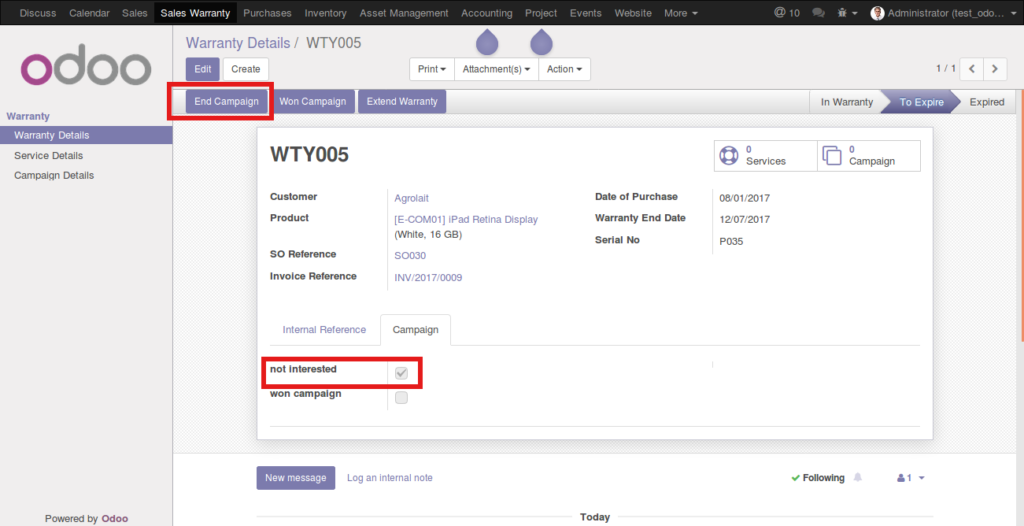Select Warranty Details in sidebar
Image resolution: width=1024 pixels, height=526 pixels.
pos(86,135)
